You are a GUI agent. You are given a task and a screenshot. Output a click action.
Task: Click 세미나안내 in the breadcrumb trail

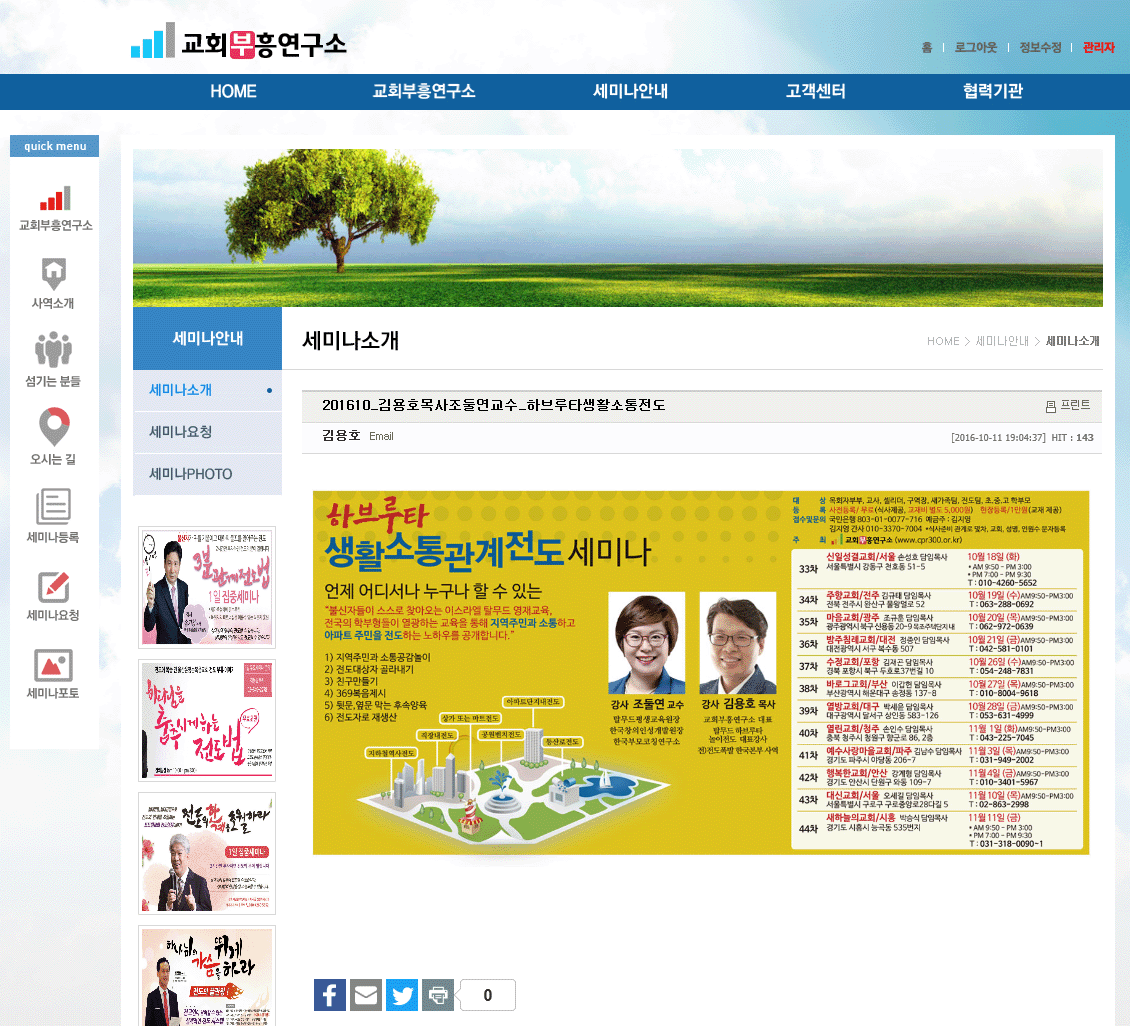(x=1002, y=342)
